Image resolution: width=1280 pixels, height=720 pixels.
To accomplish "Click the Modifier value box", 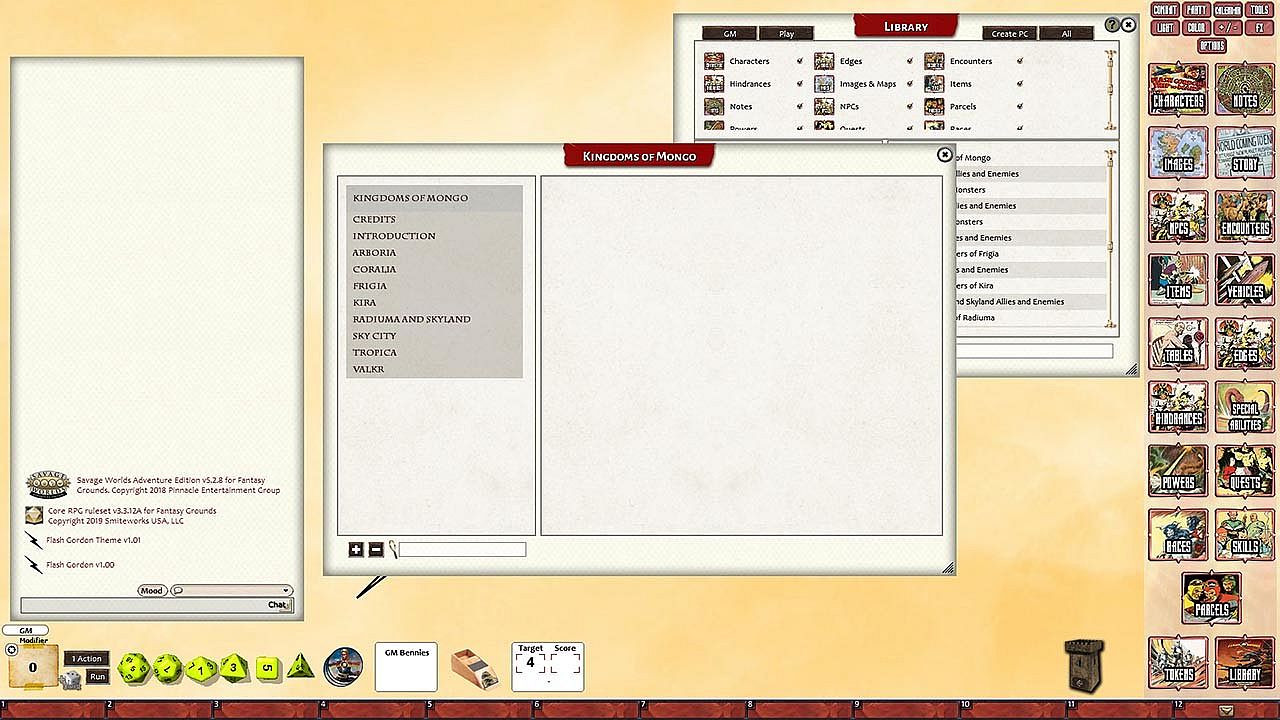I will [32, 667].
